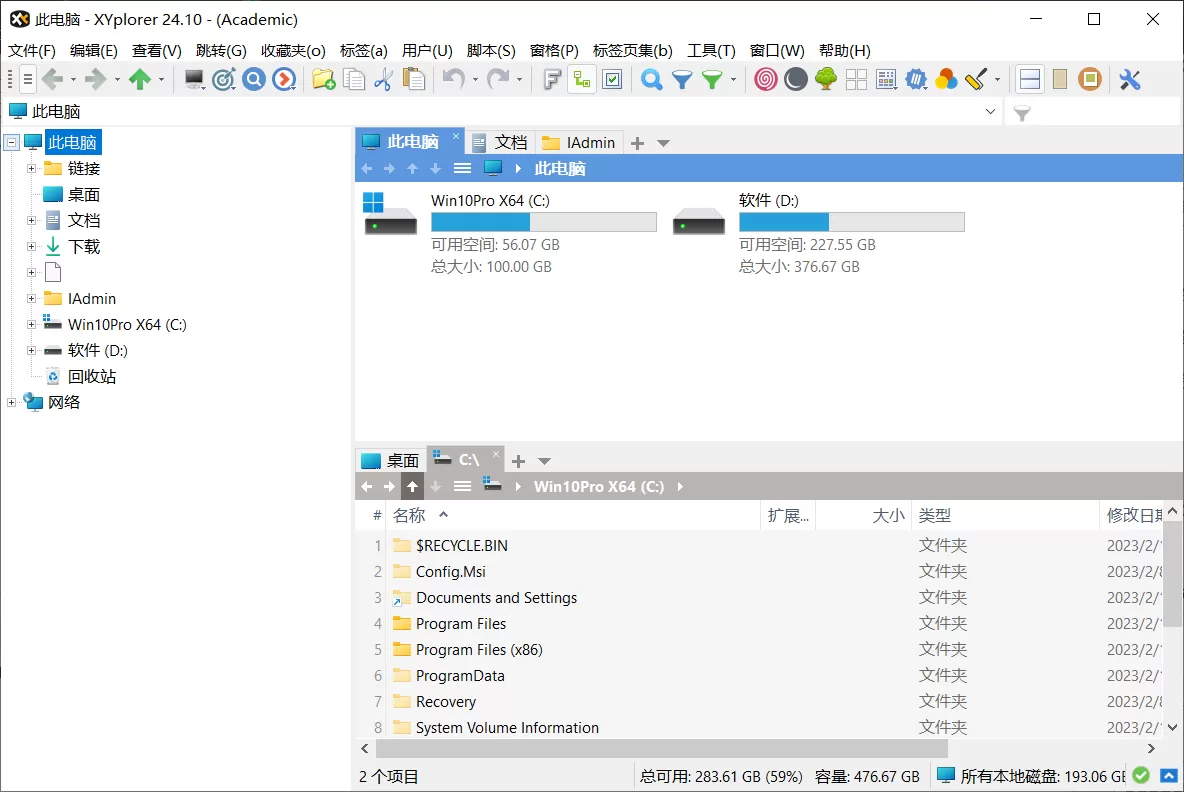Click 此电脑 in the breadcrumb bar

560,168
